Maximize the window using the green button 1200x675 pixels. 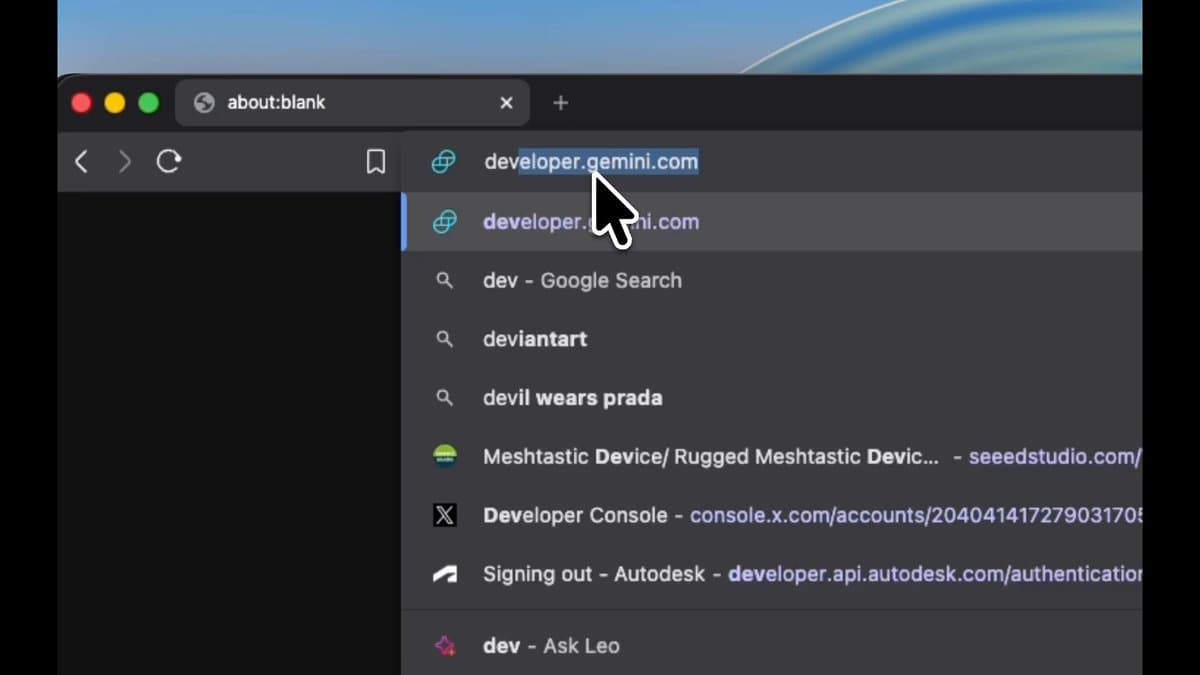[148, 103]
